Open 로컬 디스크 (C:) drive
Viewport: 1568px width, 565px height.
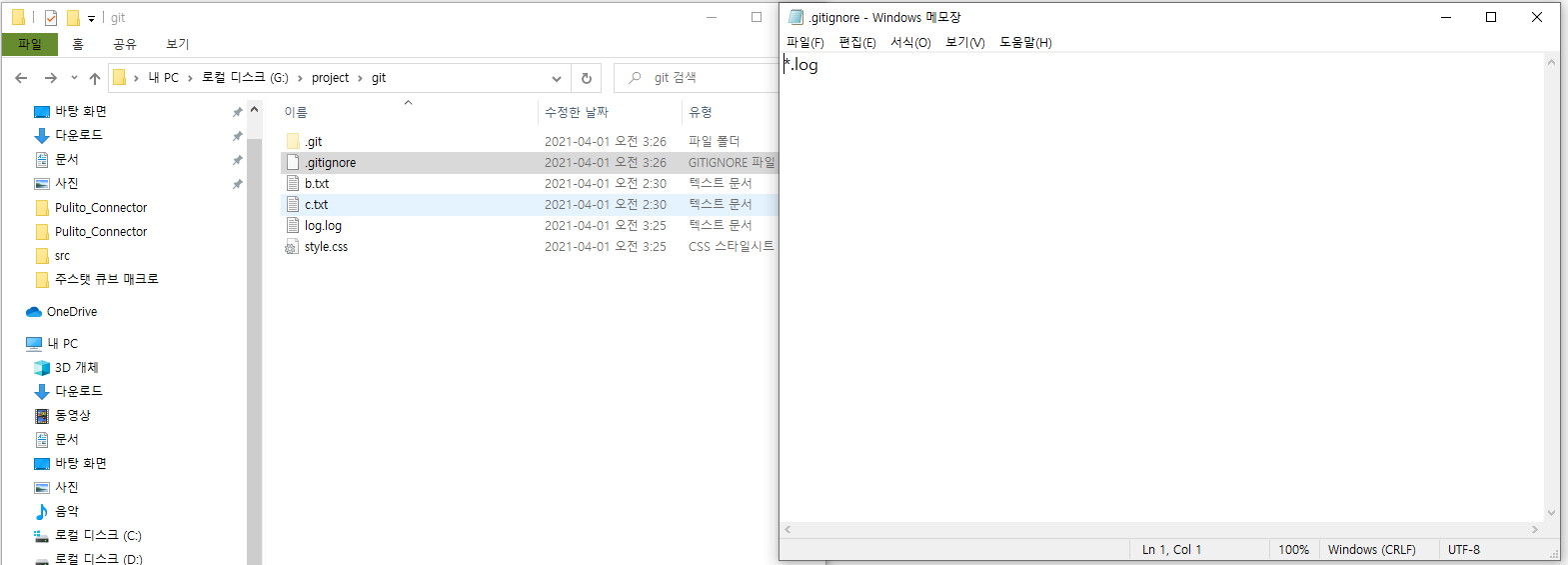click(98, 535)
